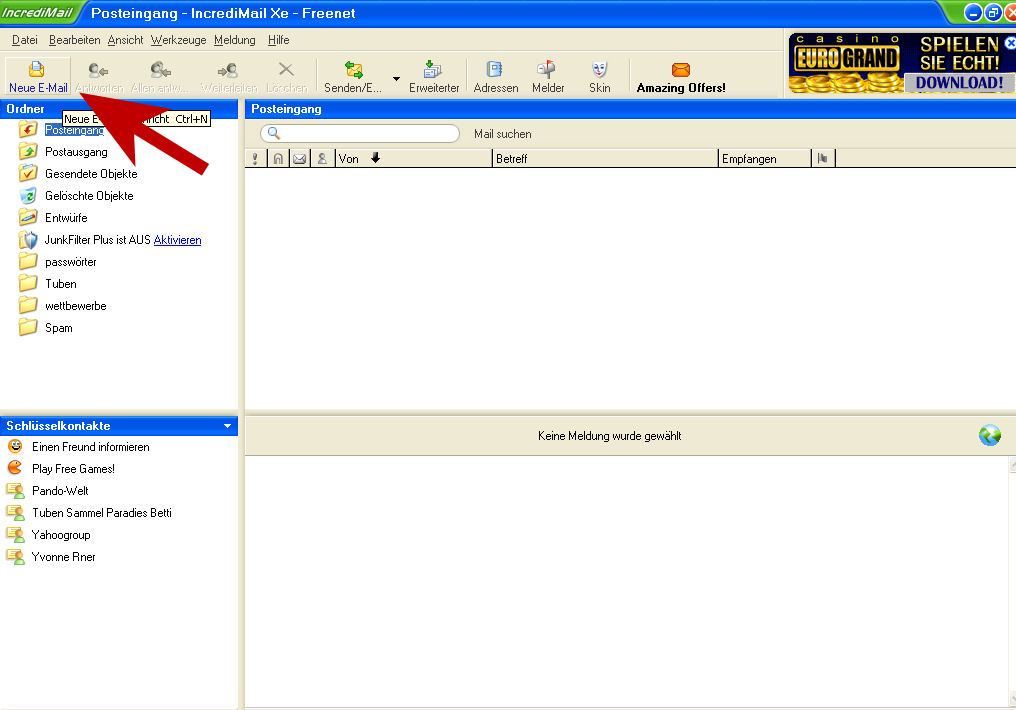Click Einen Freund informieren entry

[x=90, y=447]
